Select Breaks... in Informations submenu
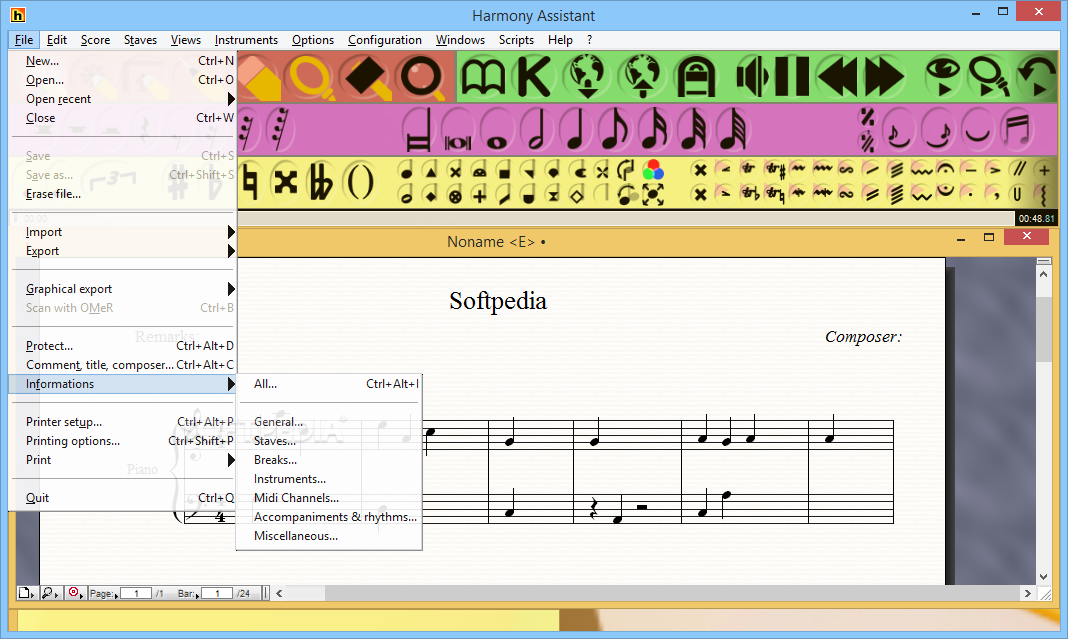This screenshot has height=639, width=1068. pyautogui.click(x=329, y=461)
